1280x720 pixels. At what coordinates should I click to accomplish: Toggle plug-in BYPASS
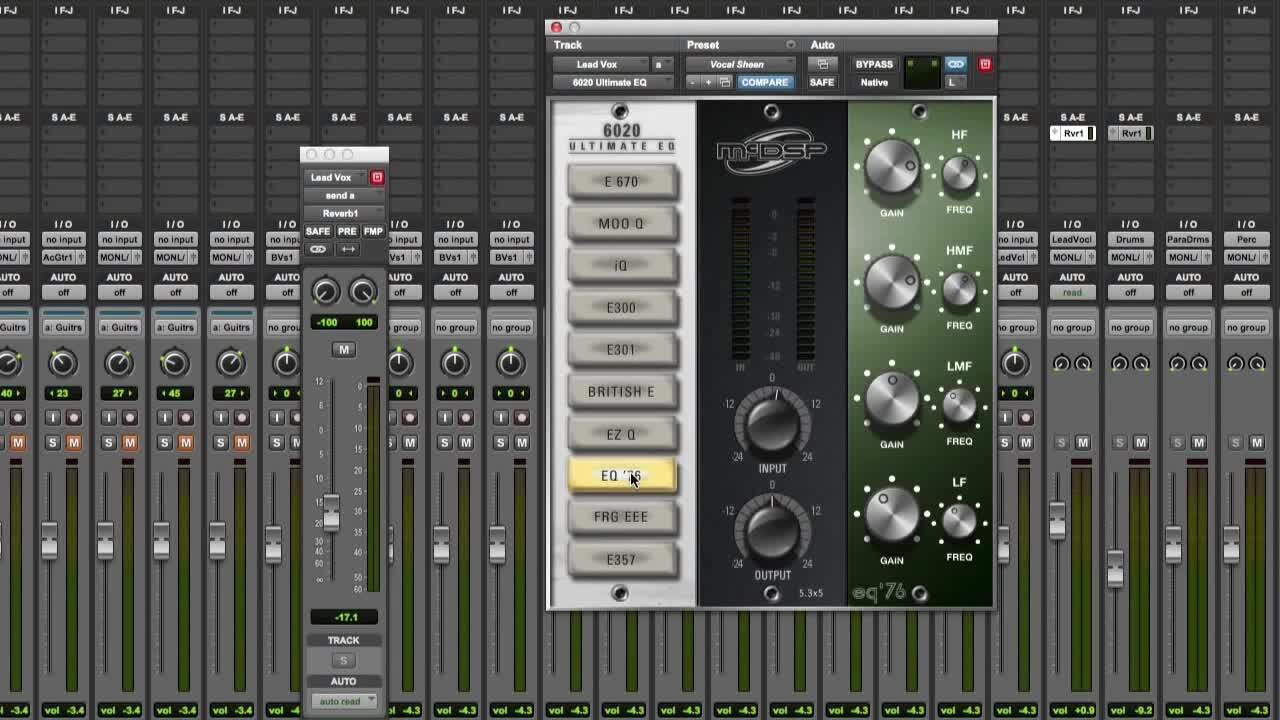pyautogui.click(x=874, y=64)
